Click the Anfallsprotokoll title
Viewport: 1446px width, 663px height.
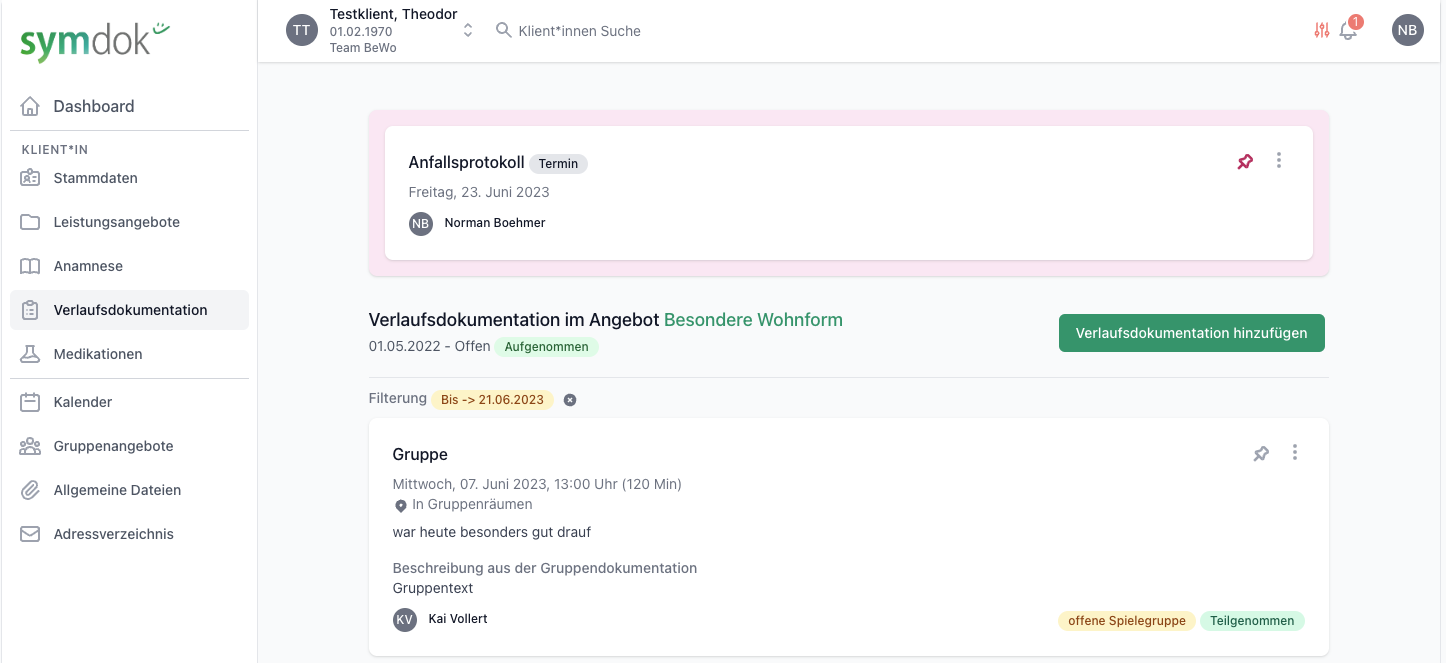coord(466,162)
